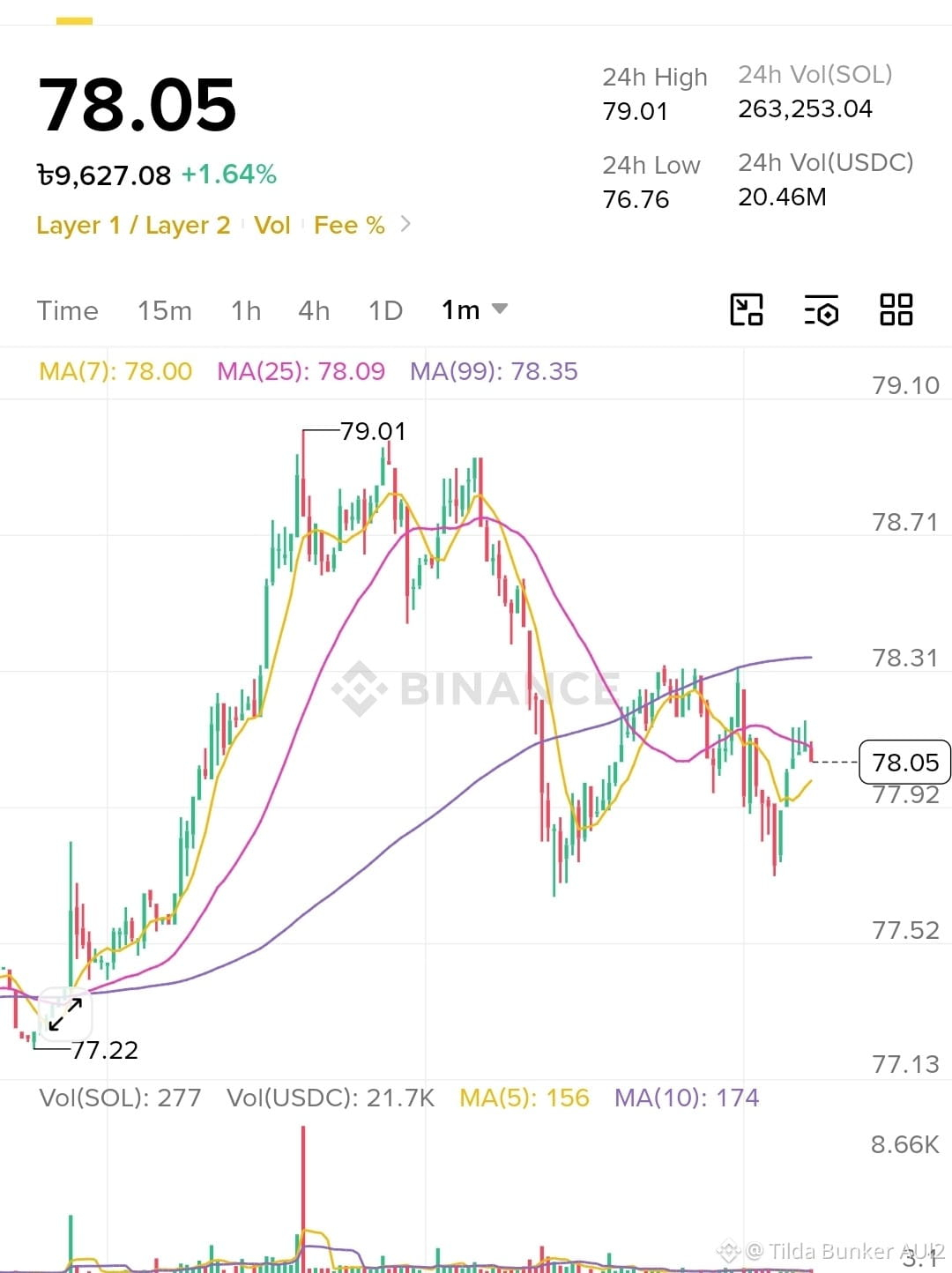The image size is (952, 1273).
Task: Click the 78.71 price axis label
Action: coord(905,522)
